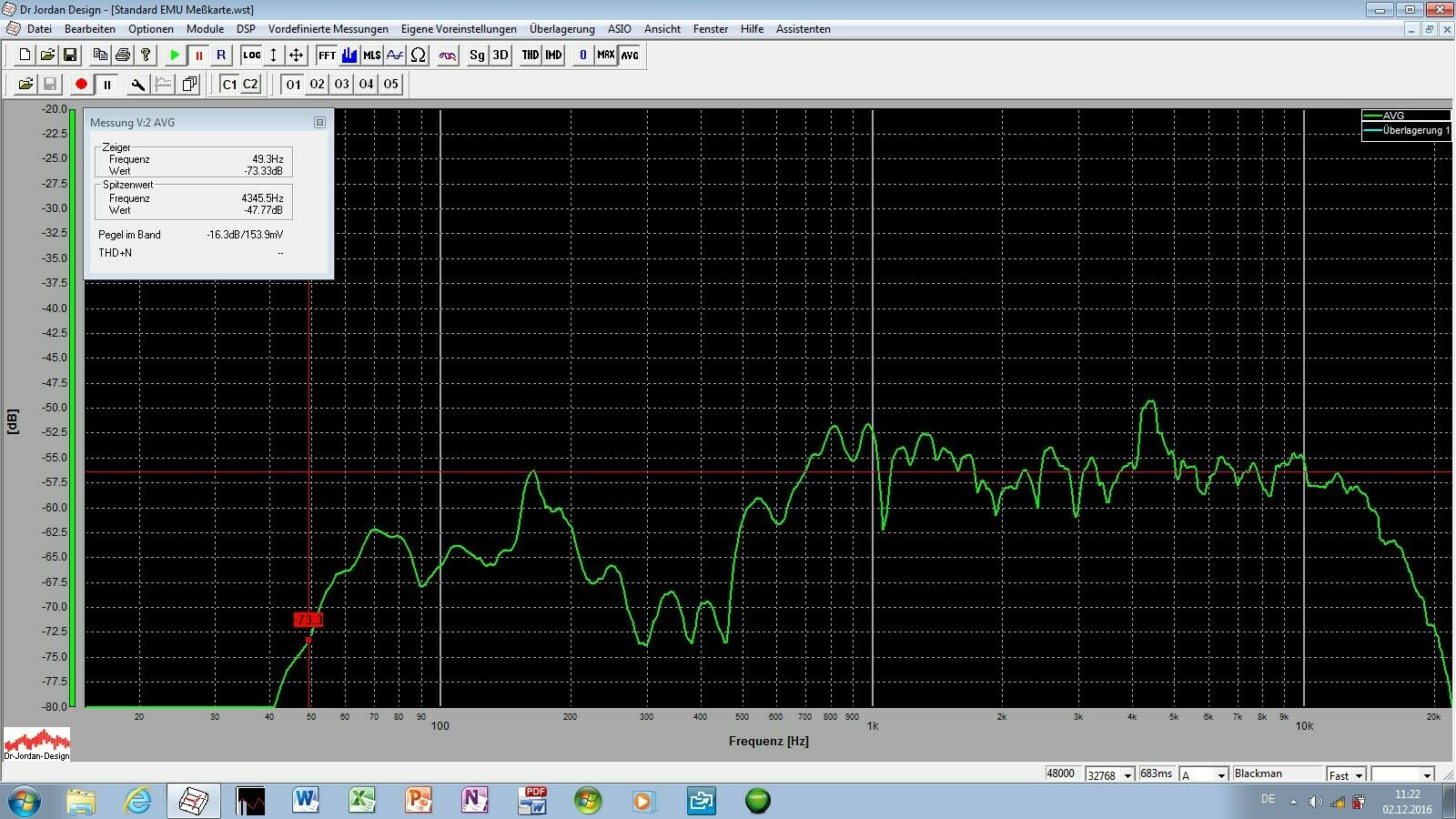Toggle the MAX hold button
This screenshot has width=1456, height=819.
[606, 56]
